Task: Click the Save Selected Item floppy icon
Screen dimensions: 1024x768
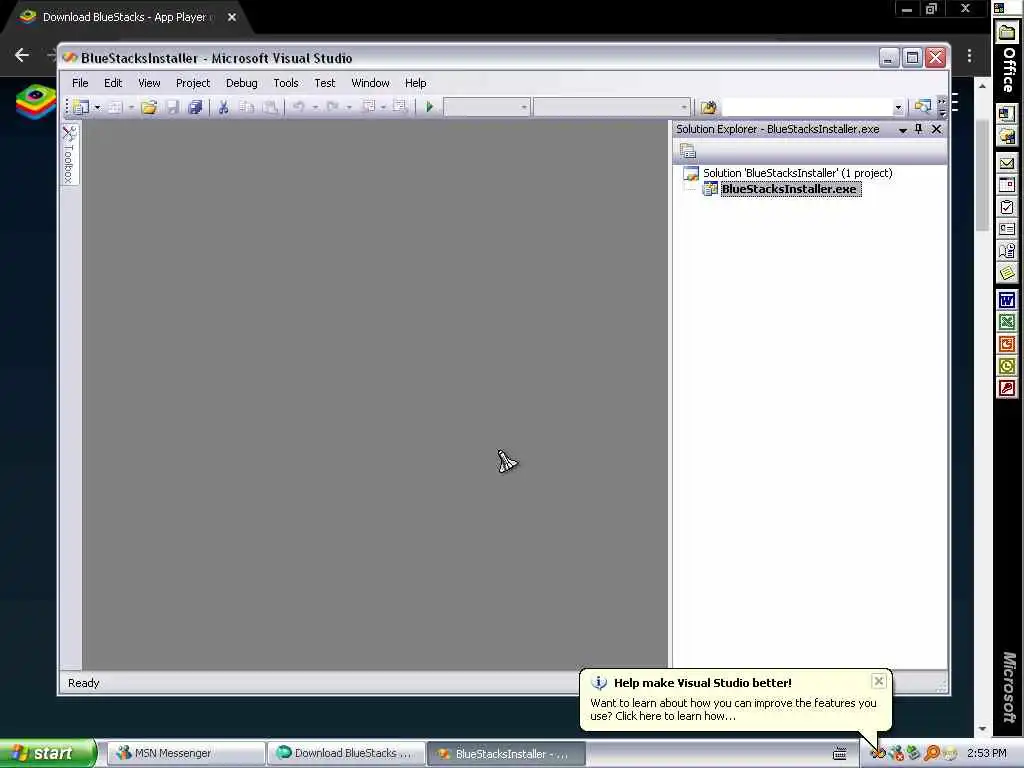Action: point(172,107)
